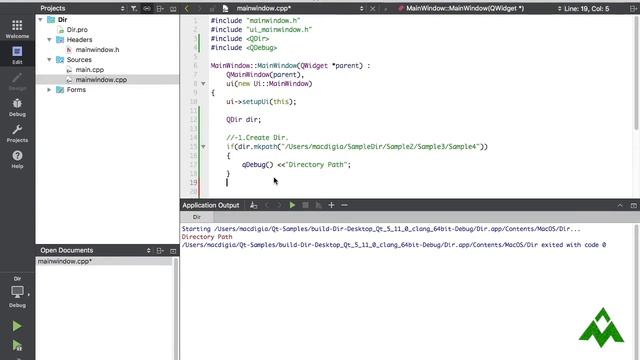Click the Forms folder label

click(76, 90)
